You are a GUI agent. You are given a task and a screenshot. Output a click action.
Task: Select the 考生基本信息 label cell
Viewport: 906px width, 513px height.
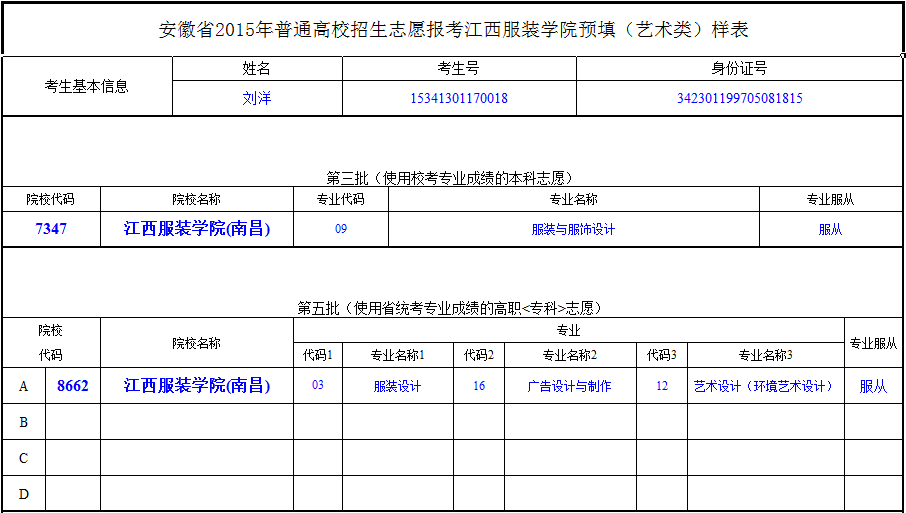tap(87, 87)
